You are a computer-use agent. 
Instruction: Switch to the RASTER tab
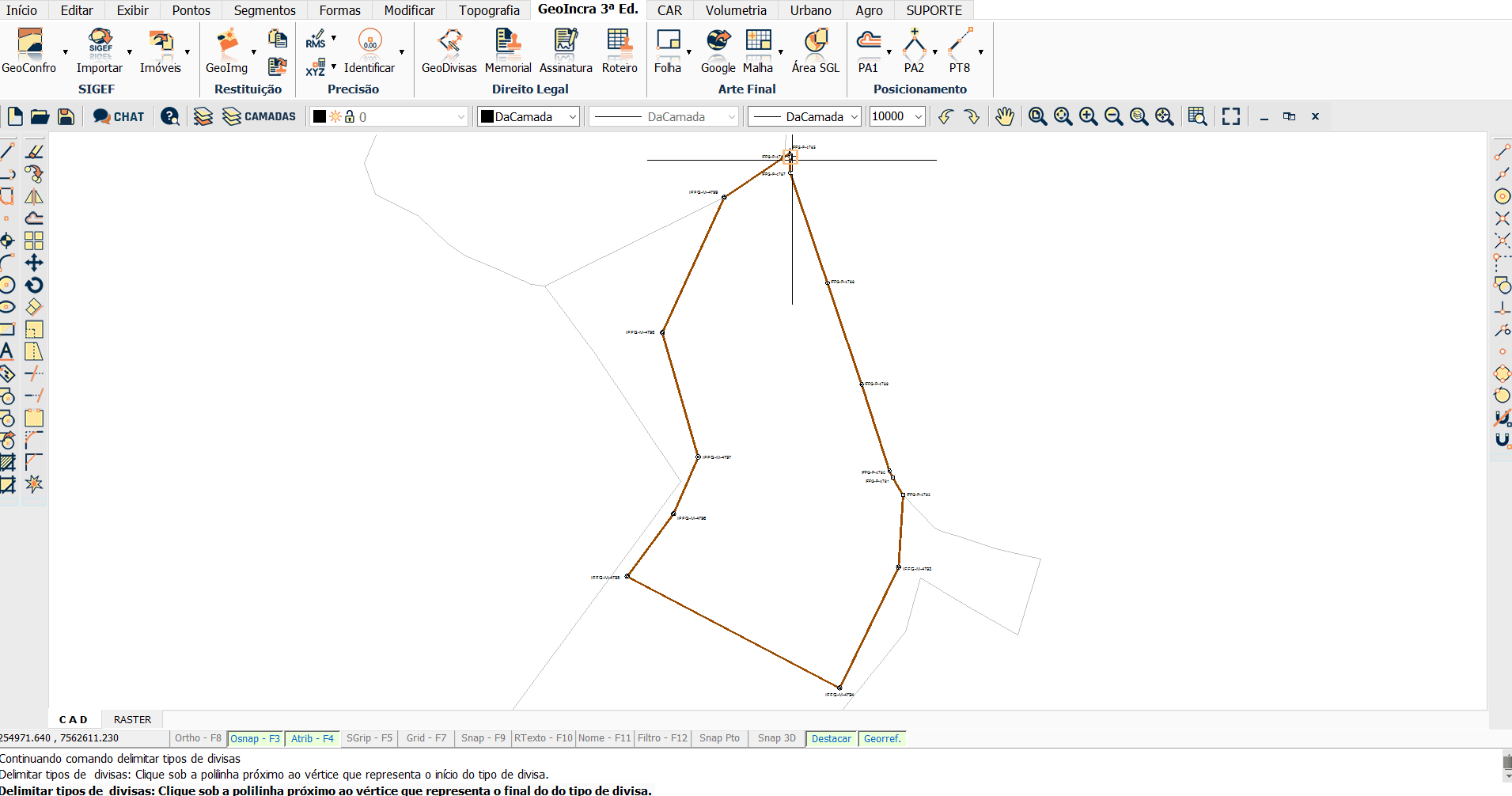click(132, 719)
